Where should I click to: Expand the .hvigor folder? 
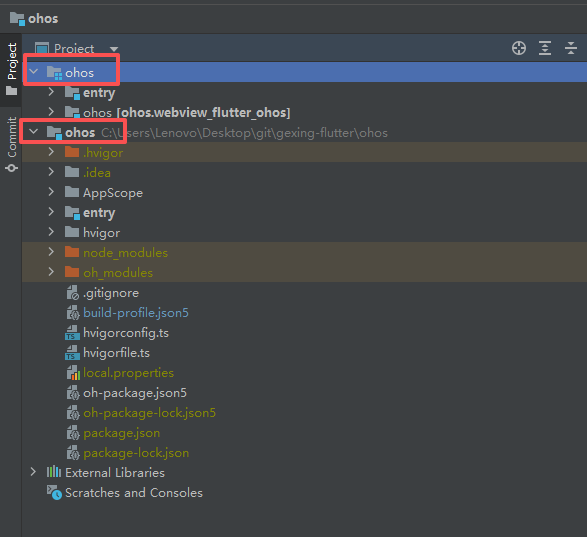[51, 152]
